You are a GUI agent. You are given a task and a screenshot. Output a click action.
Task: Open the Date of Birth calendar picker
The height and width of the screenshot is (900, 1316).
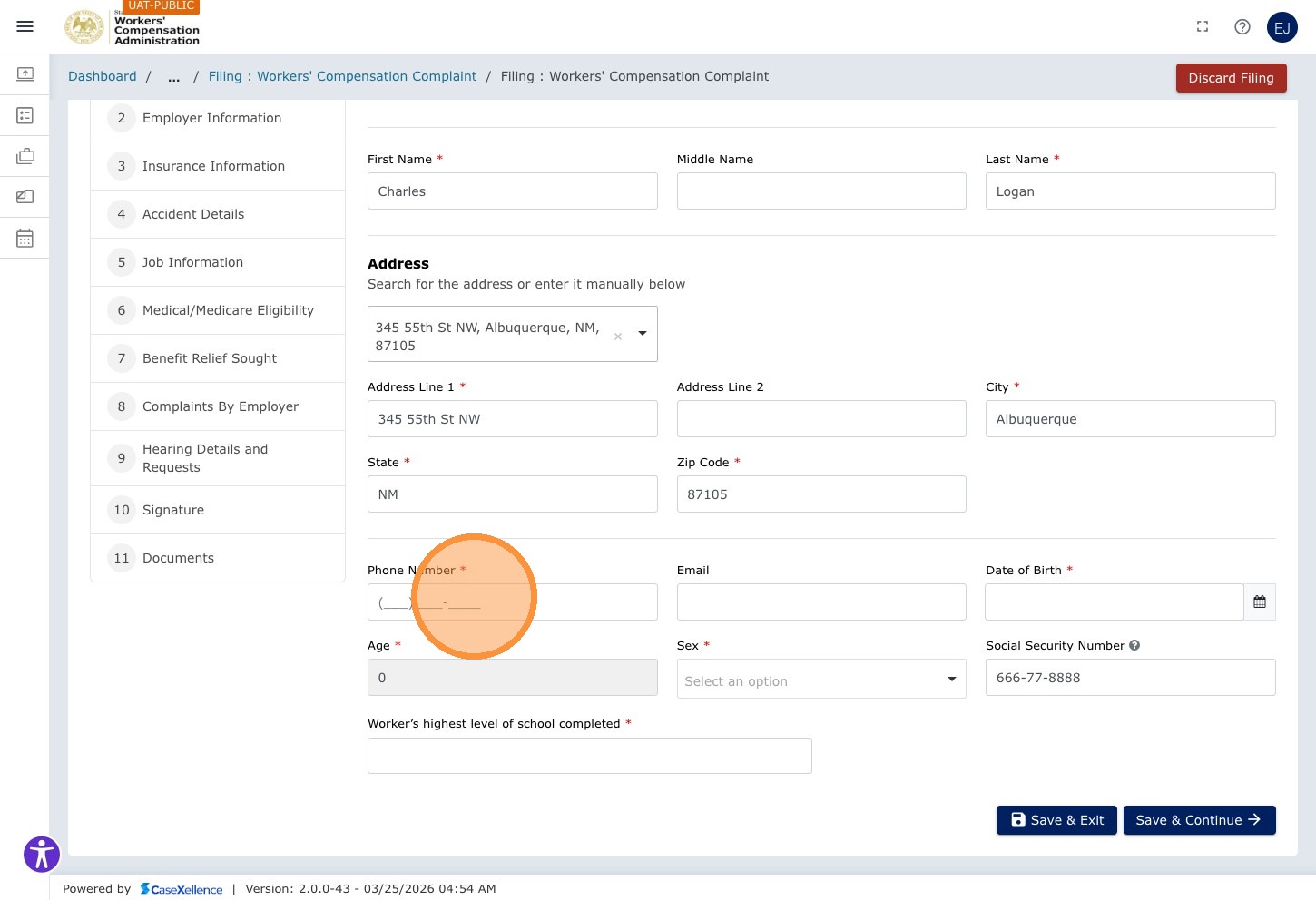tap(1260, 602)
